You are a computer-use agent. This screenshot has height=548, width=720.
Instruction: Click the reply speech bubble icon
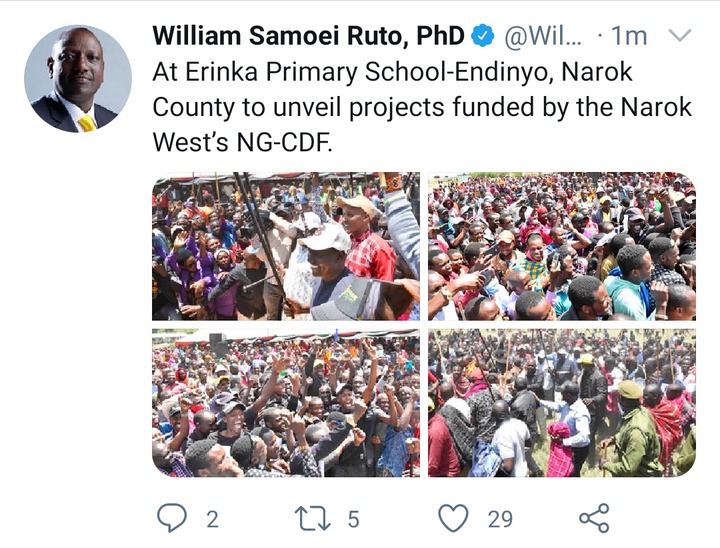[x=172, y=518]
